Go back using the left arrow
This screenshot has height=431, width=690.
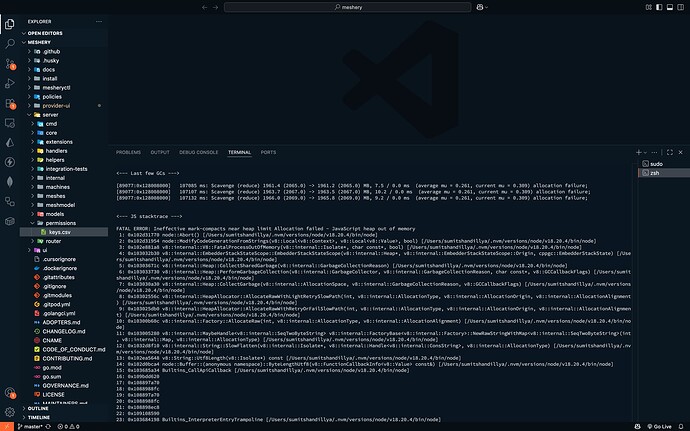[205, 7]
